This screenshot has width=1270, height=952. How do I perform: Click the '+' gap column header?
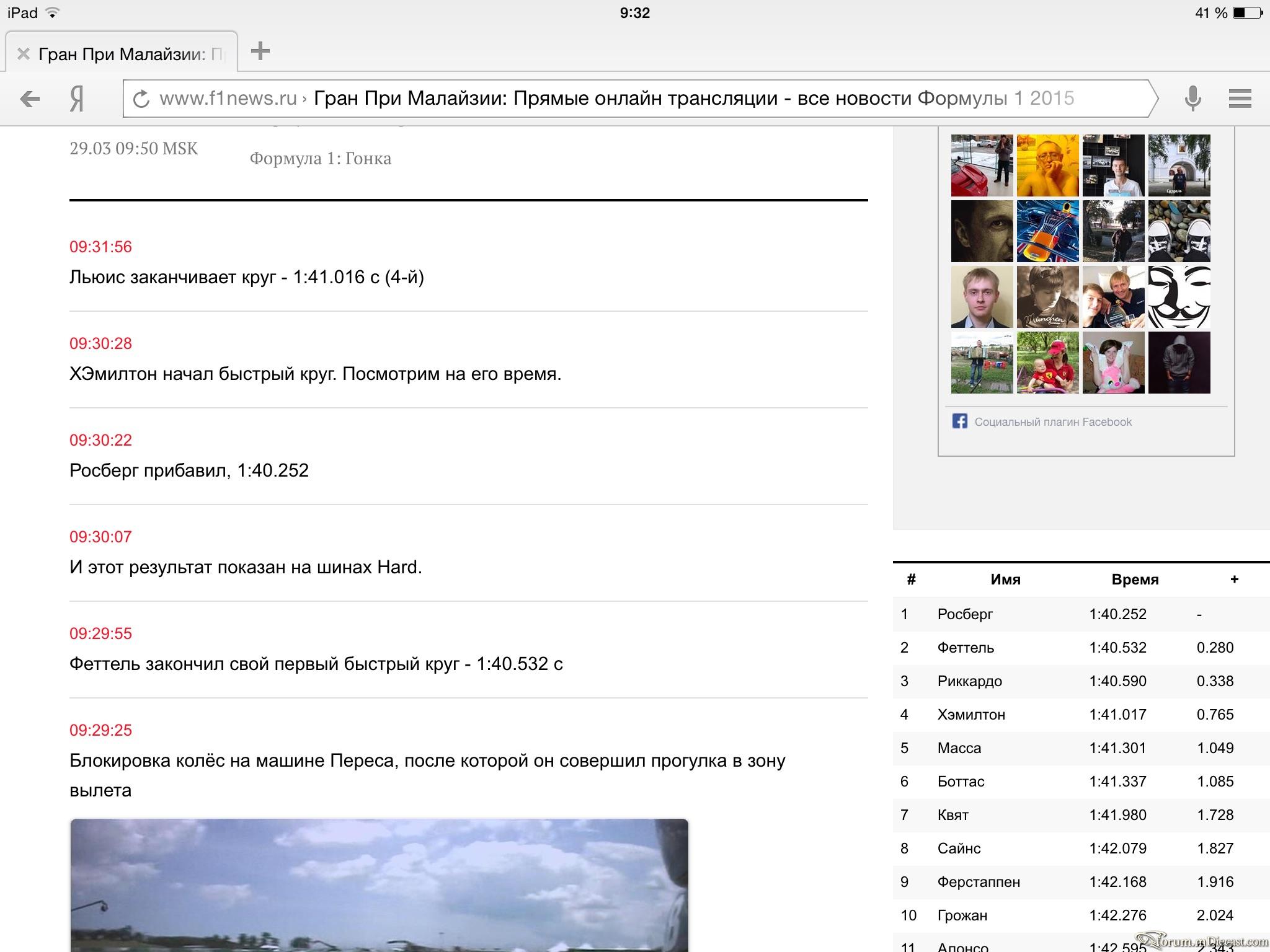click(x=1234, y=580)
